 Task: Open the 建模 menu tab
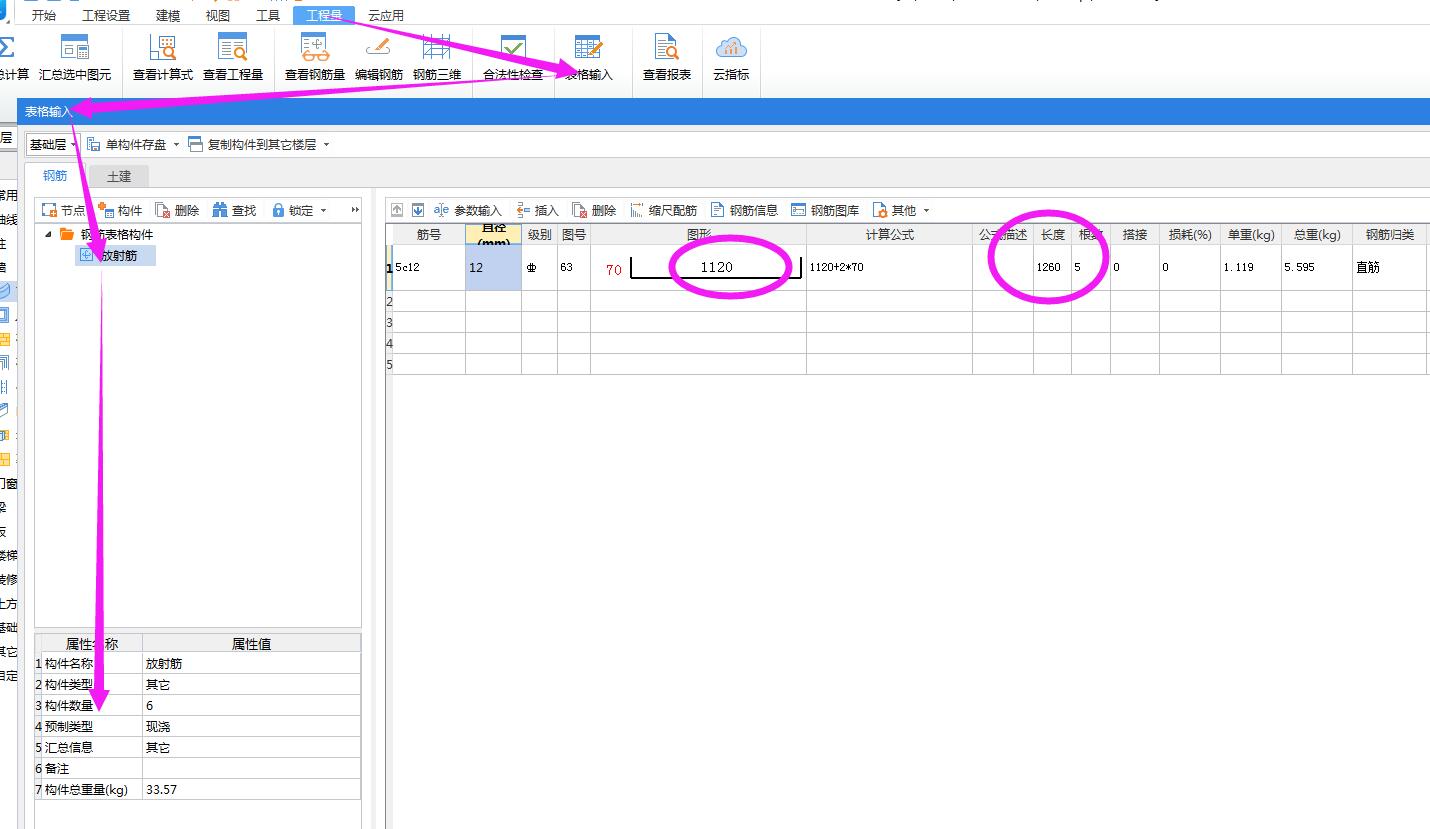point(168,15)
